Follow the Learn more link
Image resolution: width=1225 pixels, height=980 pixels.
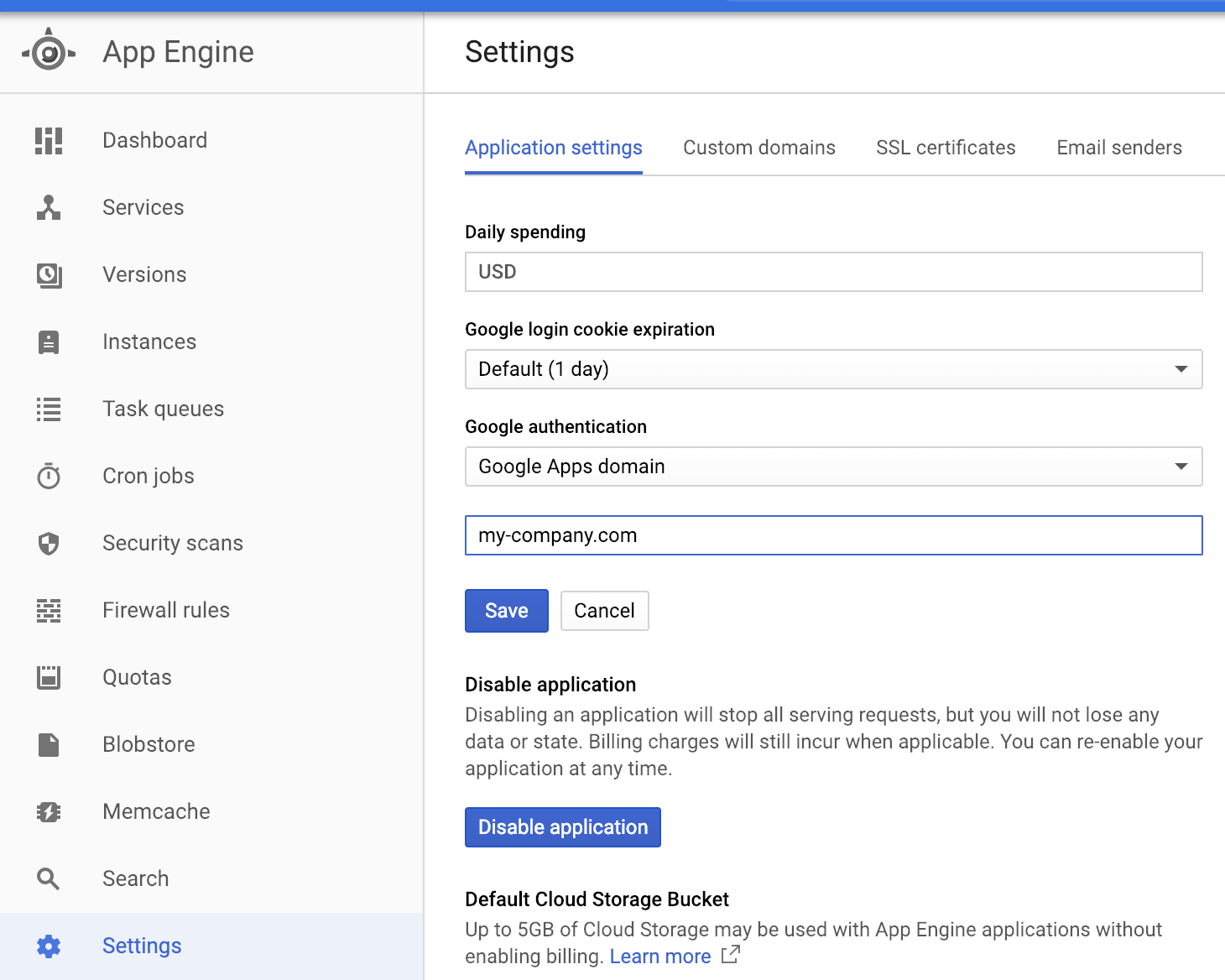pyautogui.click(x=659, y=957)
